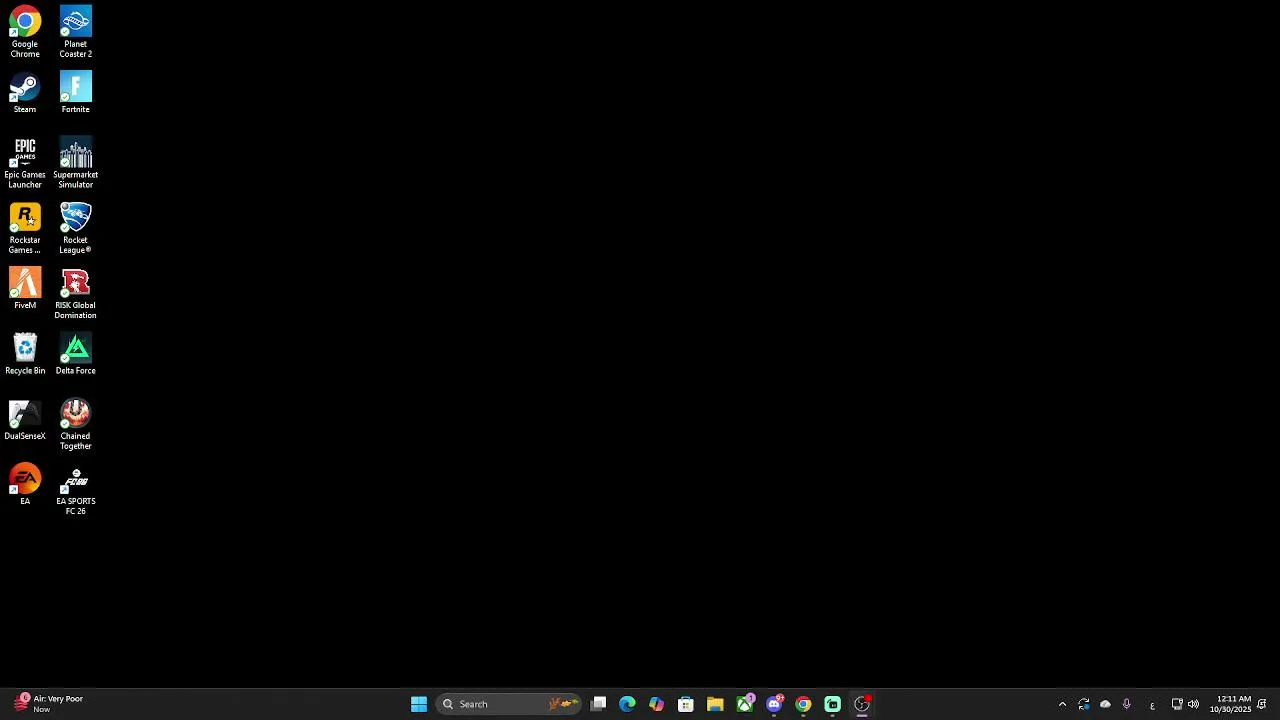Expand the hidden system tray icons chevron
Screen dimensions: 1280x720
pyautogui.click(x=1062, y=704)
